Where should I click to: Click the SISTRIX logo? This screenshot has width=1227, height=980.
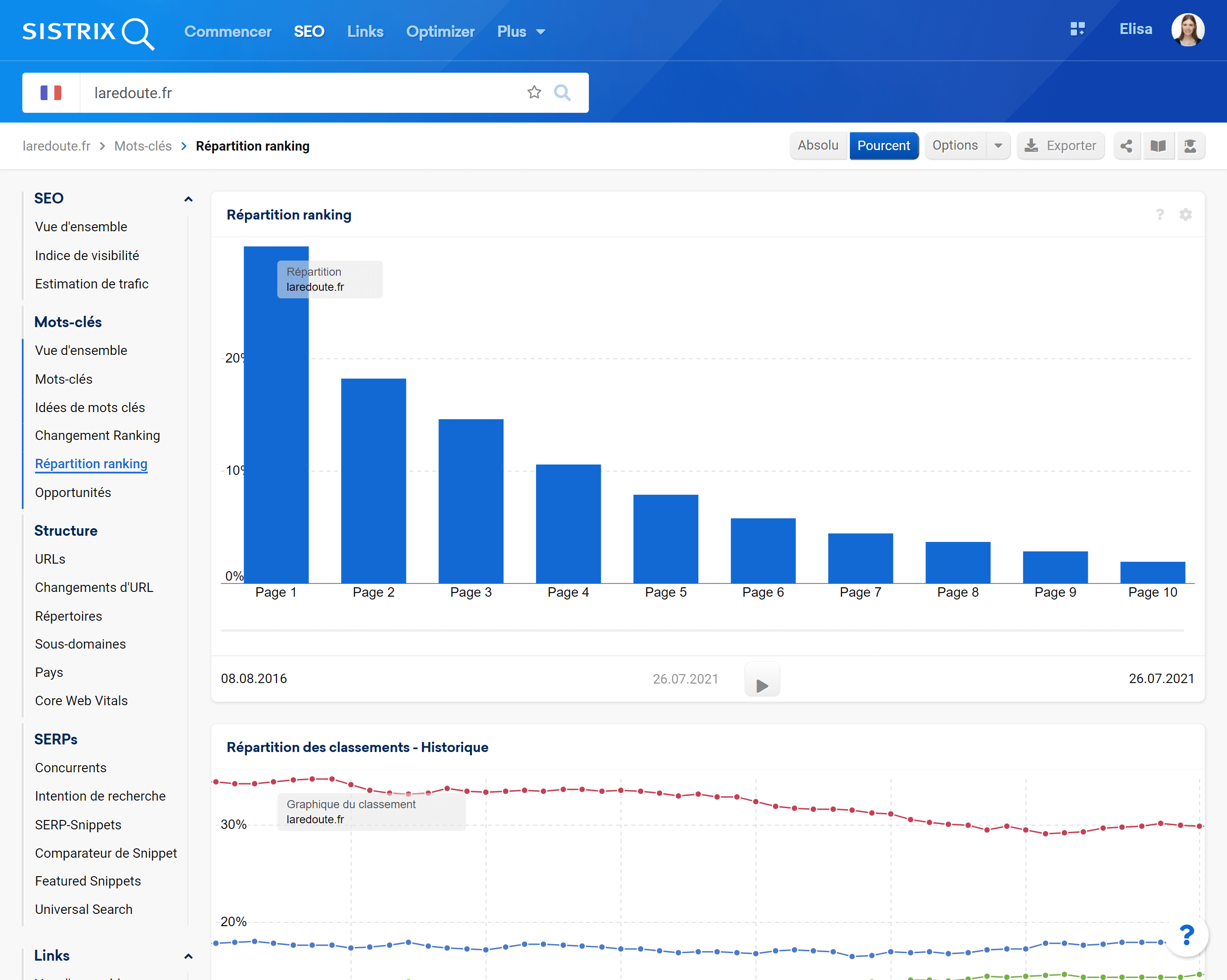pyautogui.click(x=88, y=33)
